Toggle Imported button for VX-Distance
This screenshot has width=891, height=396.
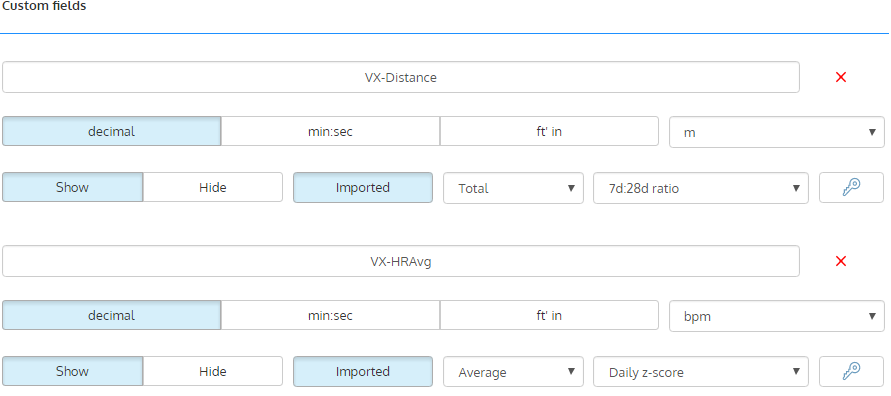click(x=363, y=187)
